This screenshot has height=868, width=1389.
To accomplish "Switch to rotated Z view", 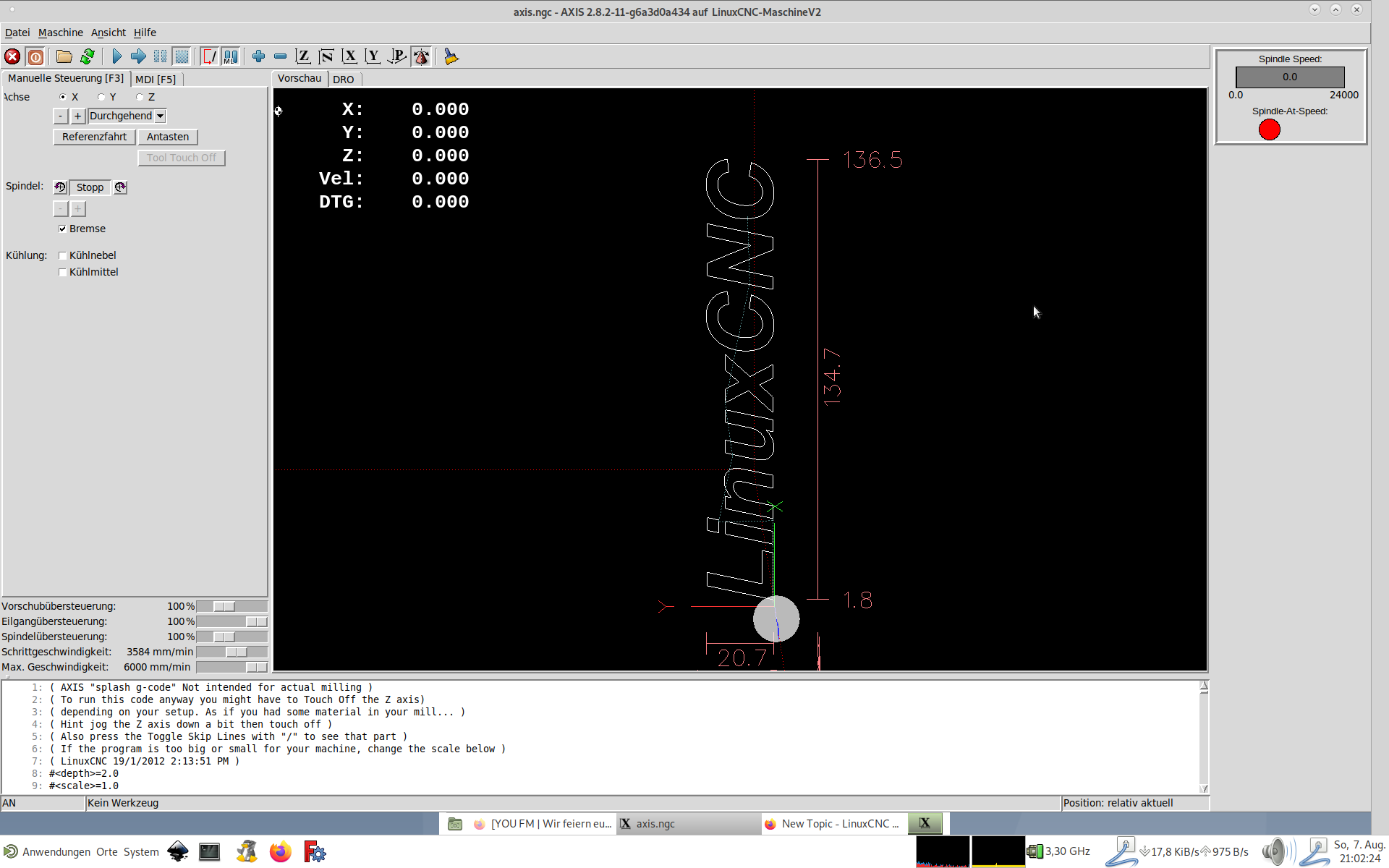I will point(326,56).
